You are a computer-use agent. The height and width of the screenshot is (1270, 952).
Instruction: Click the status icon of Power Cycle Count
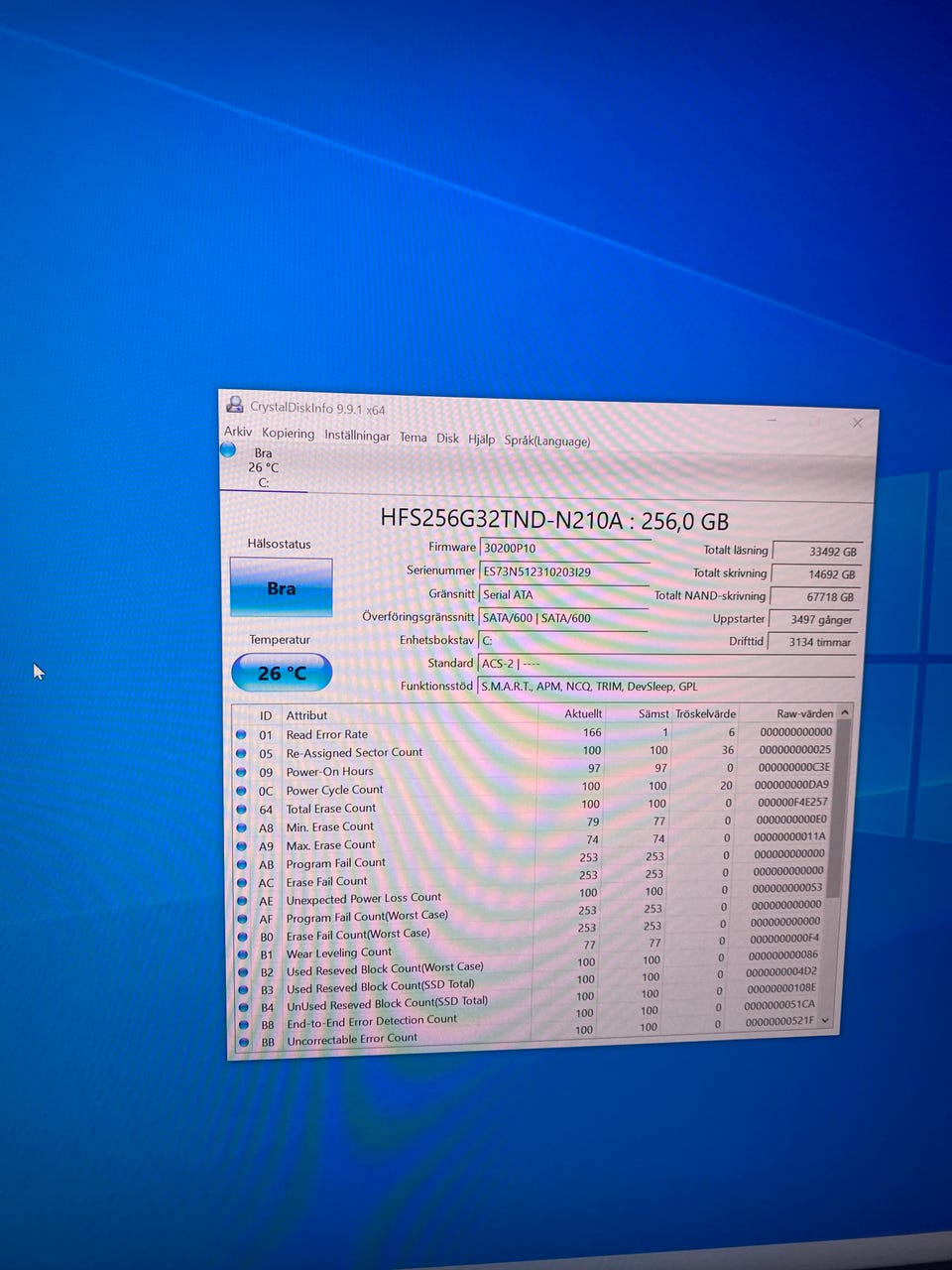pos(241,791)
